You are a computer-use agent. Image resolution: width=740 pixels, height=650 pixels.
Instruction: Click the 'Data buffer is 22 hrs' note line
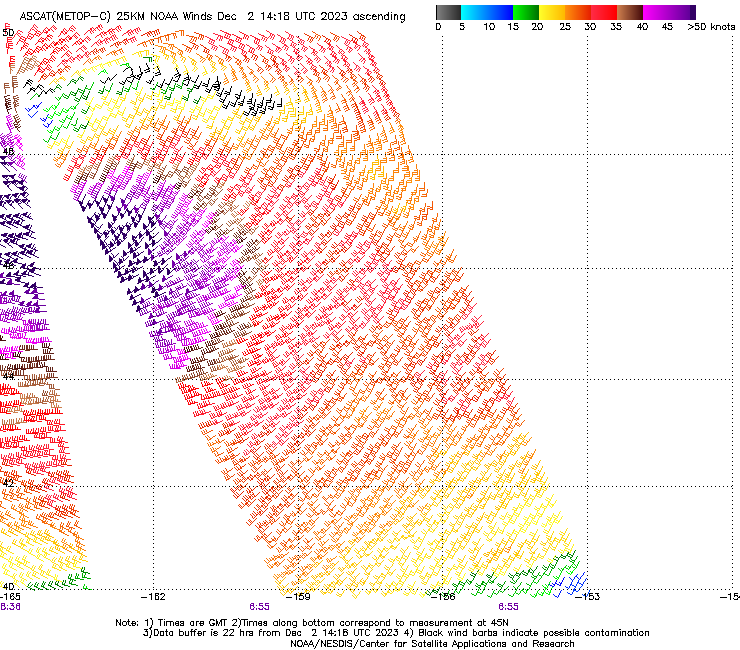pos(396,633)
